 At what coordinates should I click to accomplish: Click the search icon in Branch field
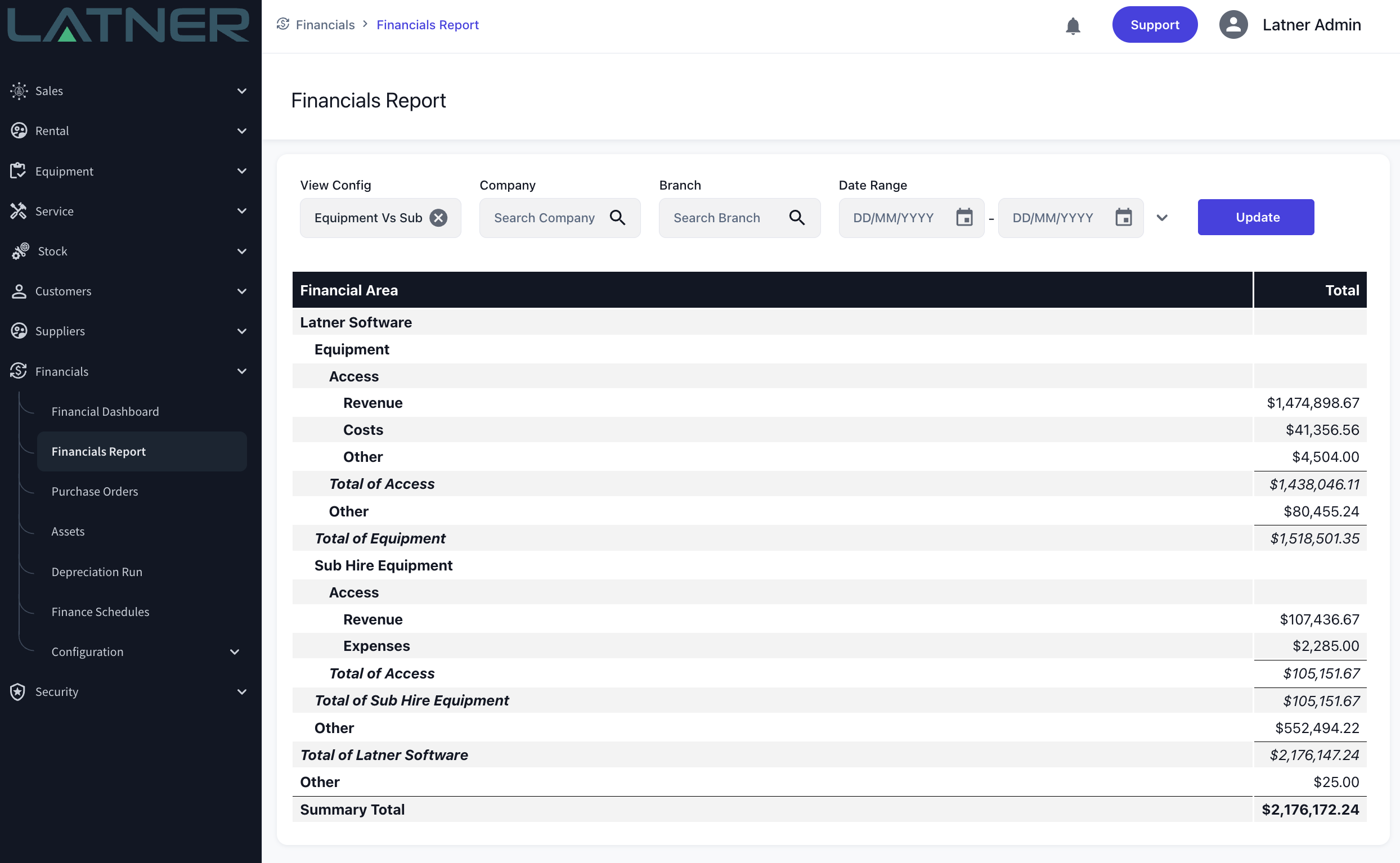(x=797, y=218)
